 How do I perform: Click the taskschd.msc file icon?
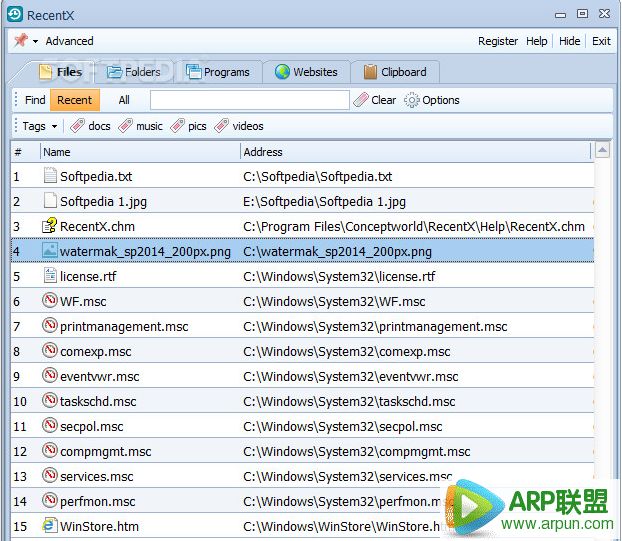coord(50,400)
